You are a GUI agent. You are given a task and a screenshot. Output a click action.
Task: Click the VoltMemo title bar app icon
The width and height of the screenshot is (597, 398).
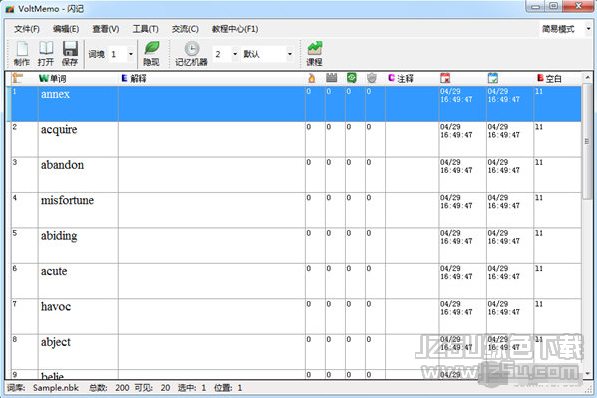click(10, 9)
